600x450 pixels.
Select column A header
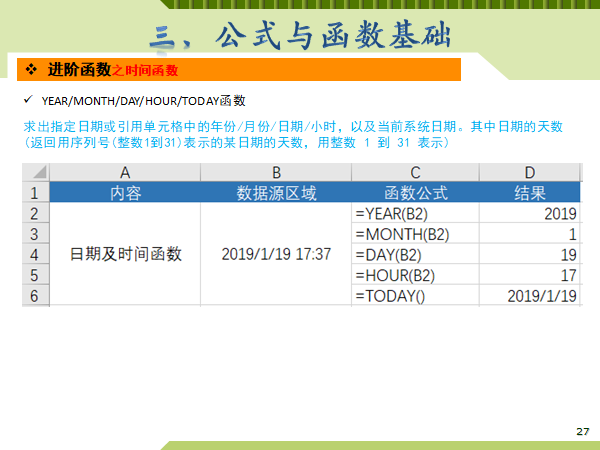point(125,173)
